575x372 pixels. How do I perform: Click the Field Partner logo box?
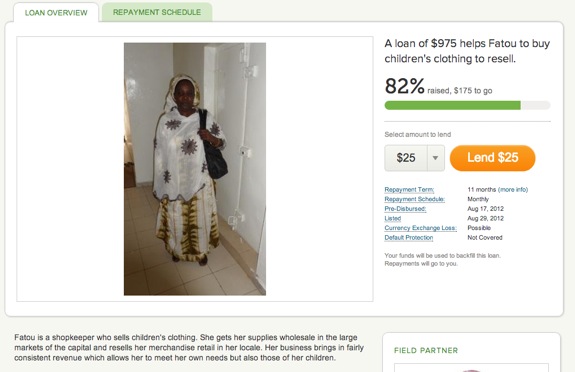tap(472, 368)
